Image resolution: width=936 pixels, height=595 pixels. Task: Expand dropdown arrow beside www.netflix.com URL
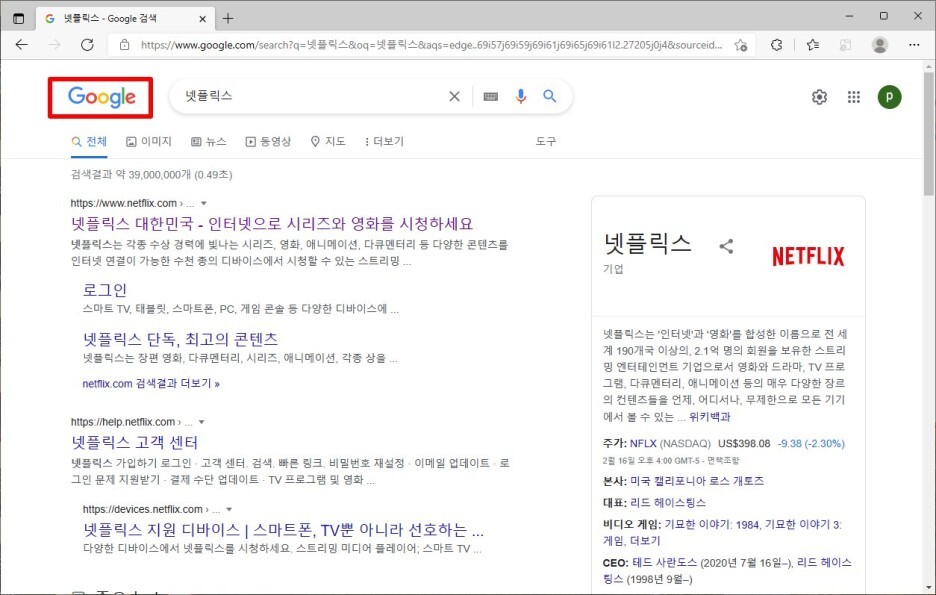tap(204, 204)
